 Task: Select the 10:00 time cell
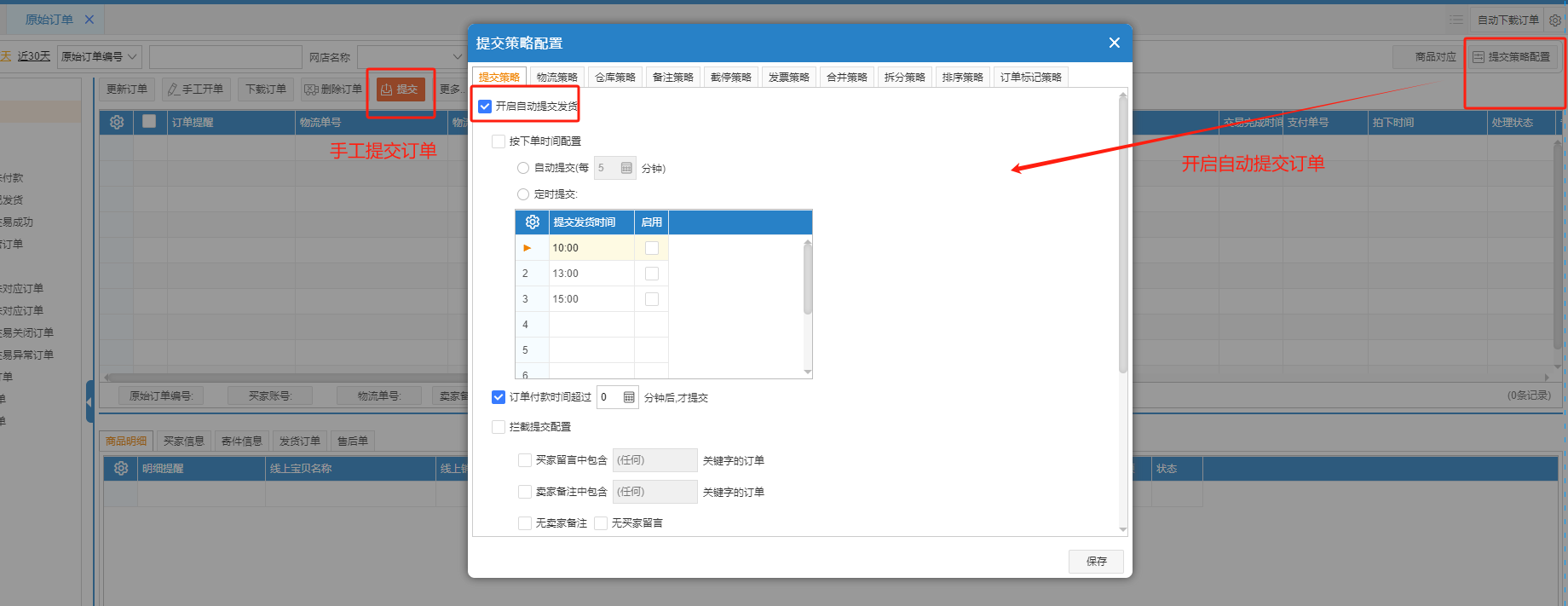591,248
